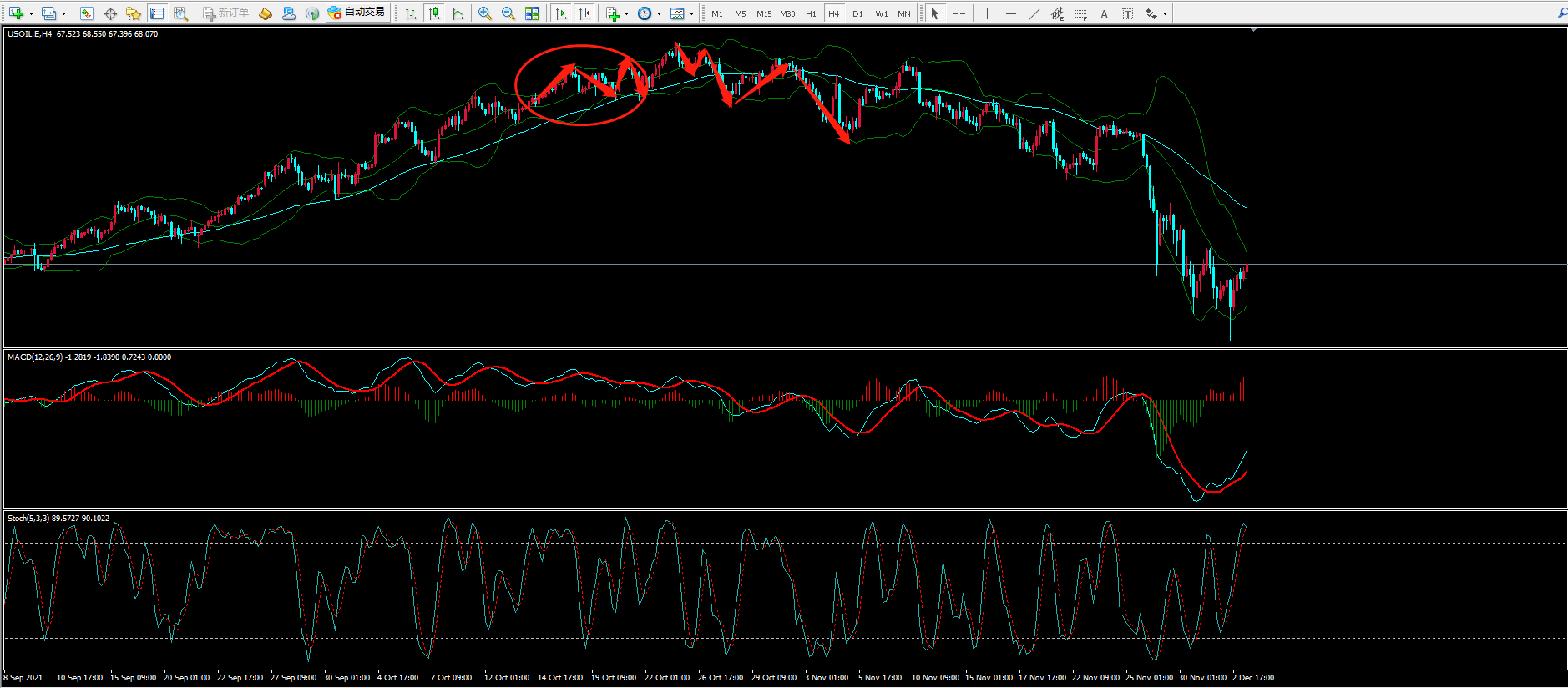The image size is (1568, 688).
Task: Expand the Indicators list dropdown arrow
Action: (x=626, y=13)
